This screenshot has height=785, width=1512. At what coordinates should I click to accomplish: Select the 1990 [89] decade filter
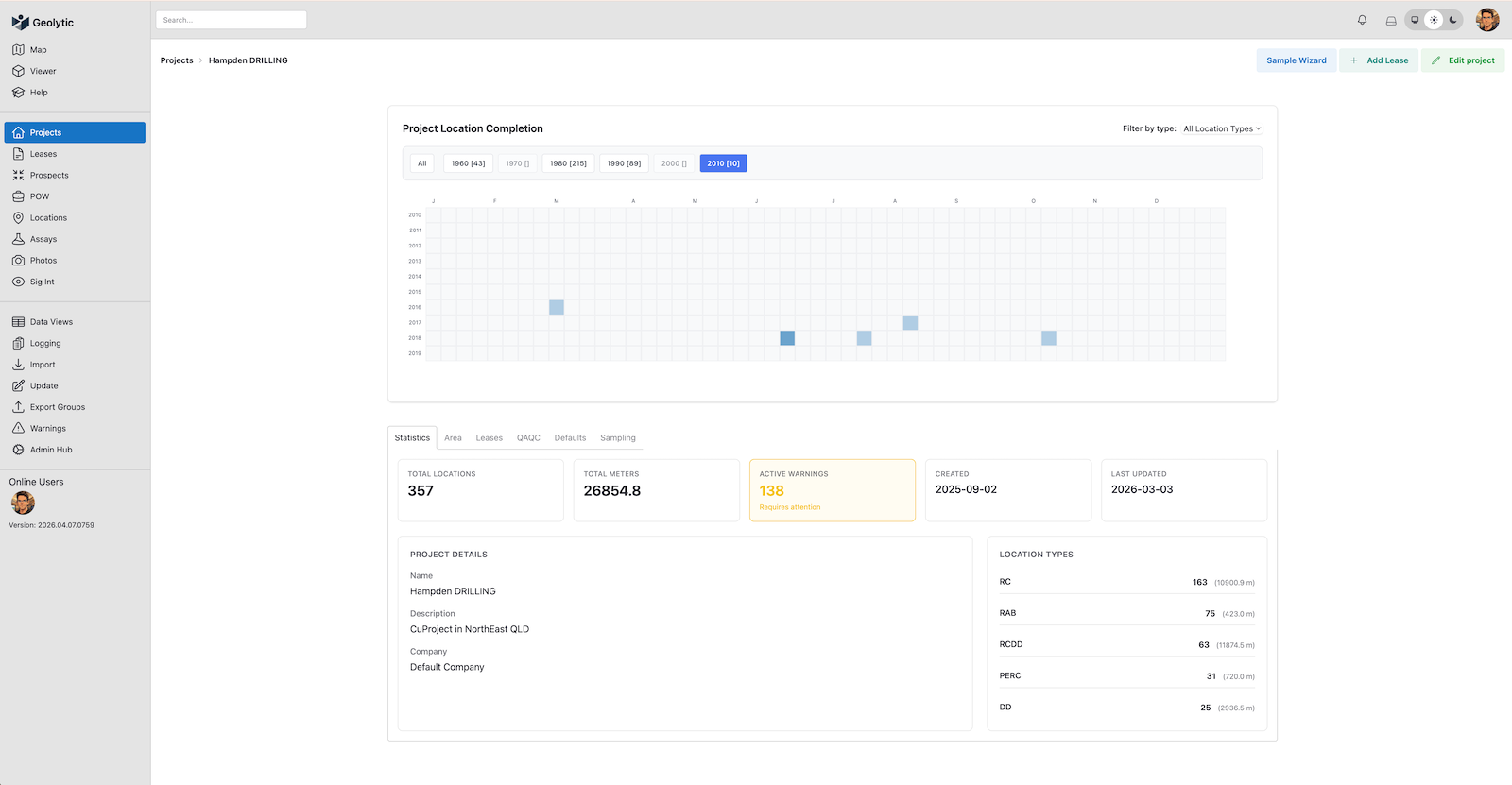624,163
